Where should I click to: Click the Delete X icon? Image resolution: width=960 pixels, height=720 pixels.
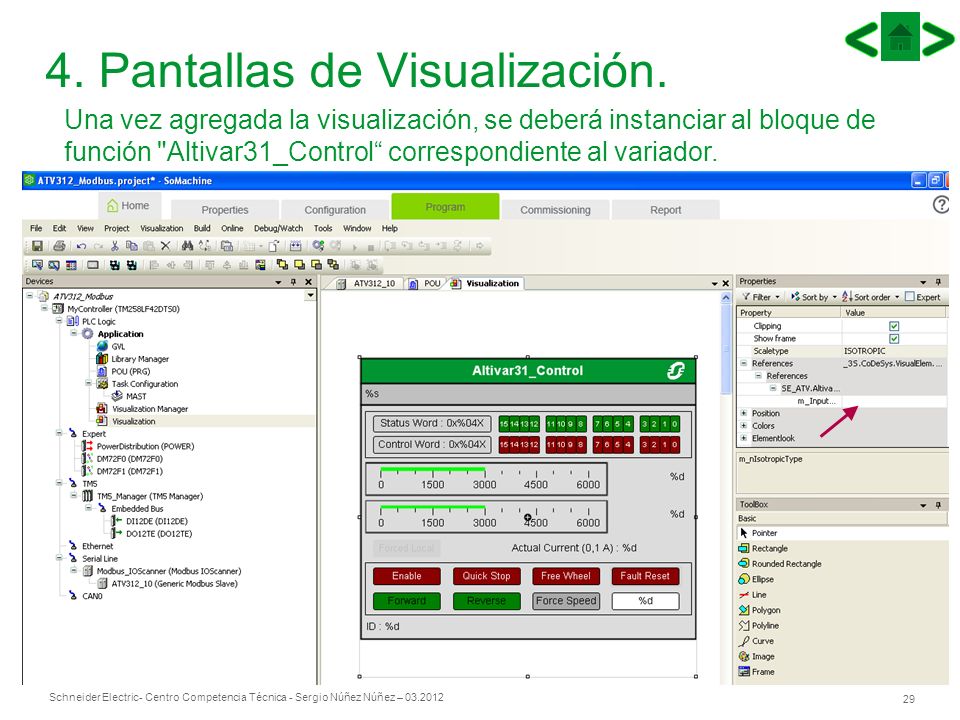[x=165, y=246]
